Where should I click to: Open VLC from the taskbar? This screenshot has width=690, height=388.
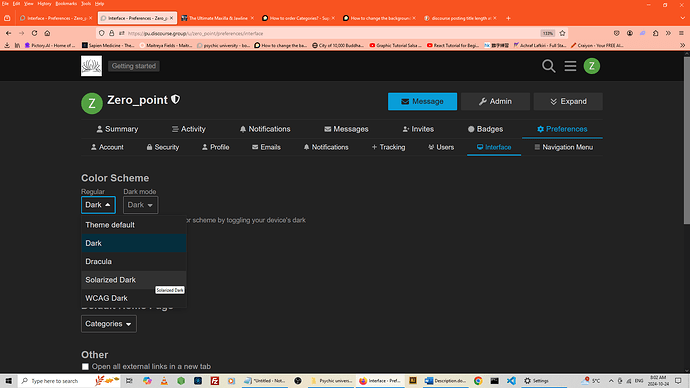164,381
